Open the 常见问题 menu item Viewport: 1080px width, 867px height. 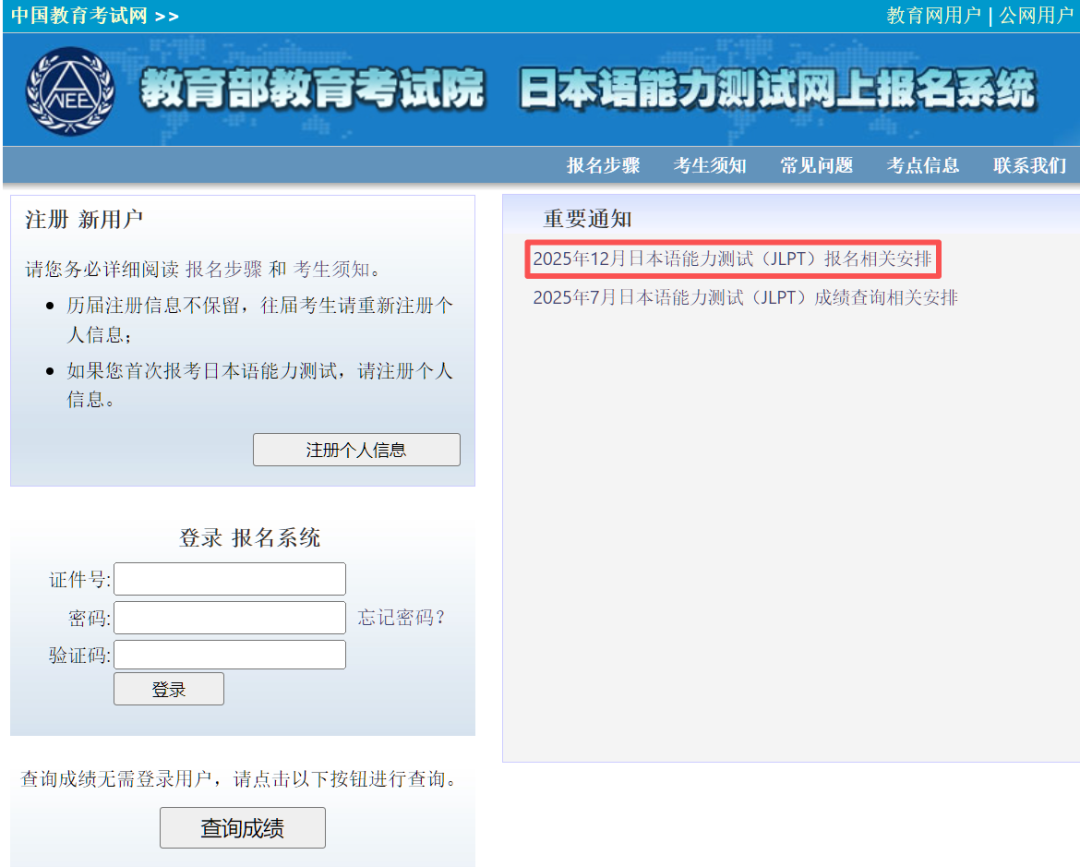click(817, 165)
